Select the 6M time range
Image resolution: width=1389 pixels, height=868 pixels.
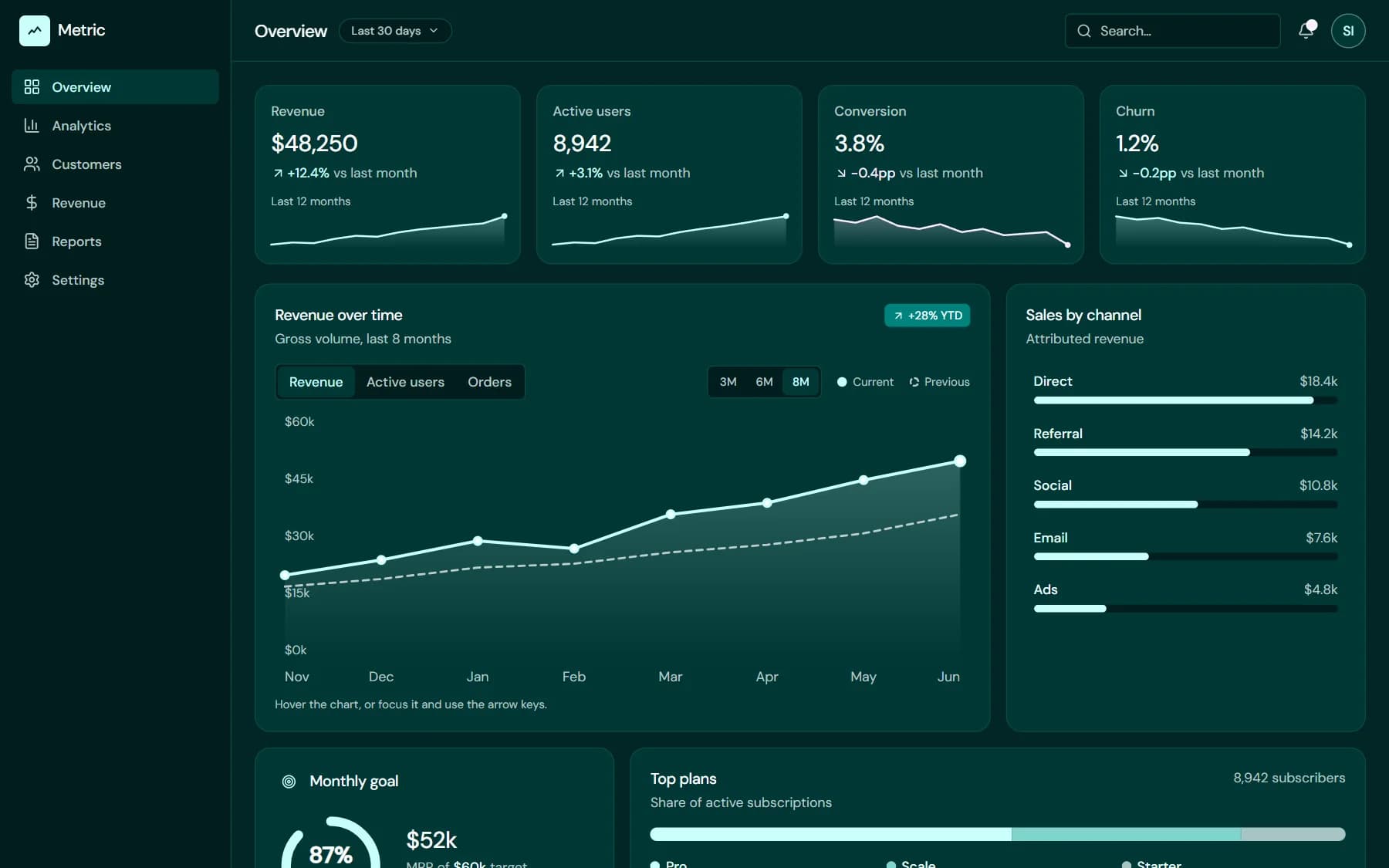pyautogui.click(x=764, y=382)
